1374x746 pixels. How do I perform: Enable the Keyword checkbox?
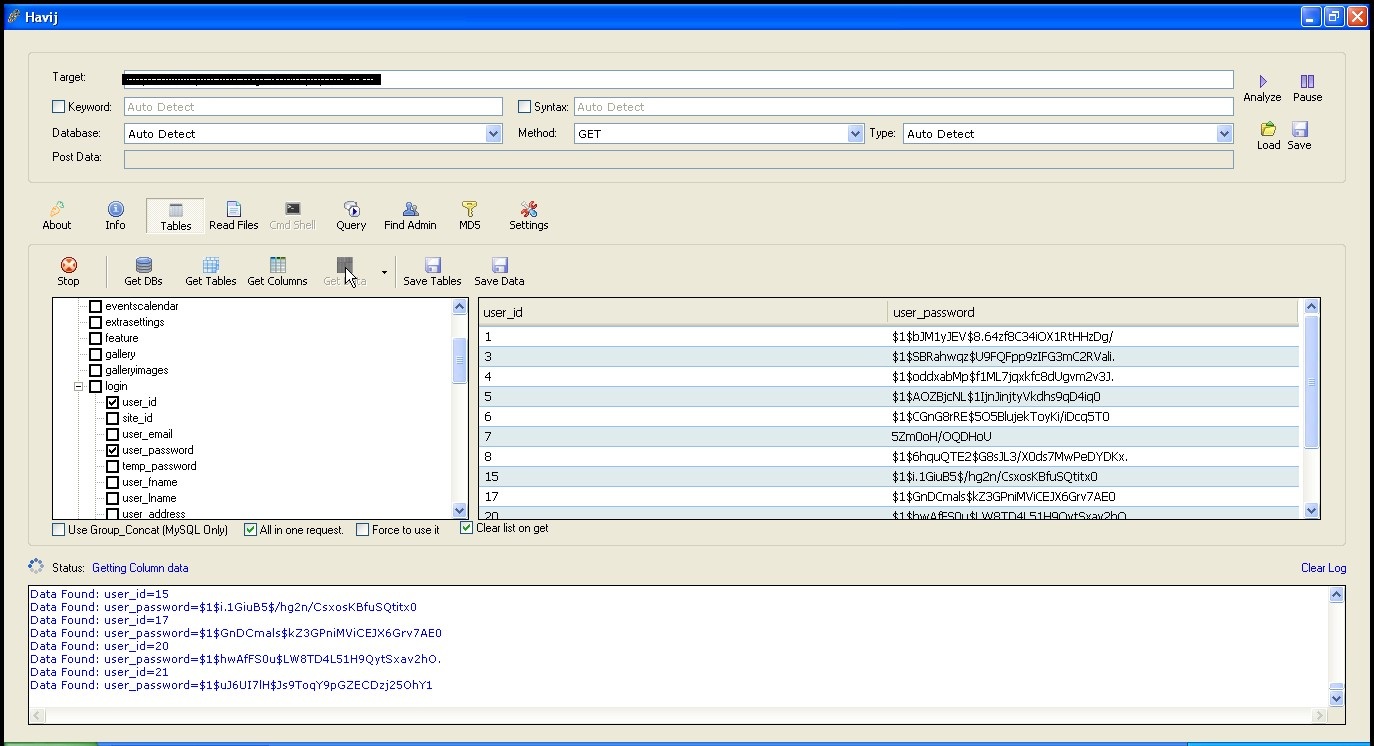point(58,107)
